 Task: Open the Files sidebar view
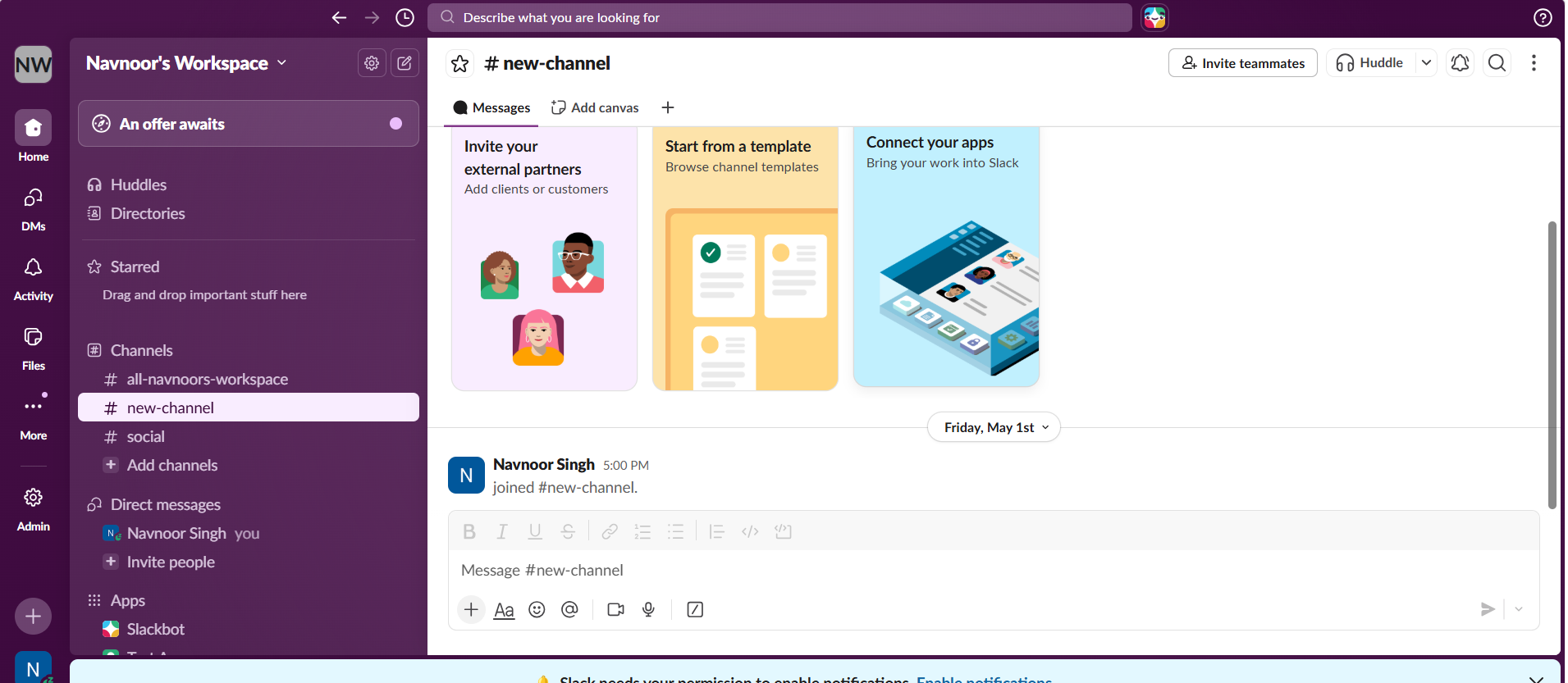pyautogui.click(x=34, y=348)
